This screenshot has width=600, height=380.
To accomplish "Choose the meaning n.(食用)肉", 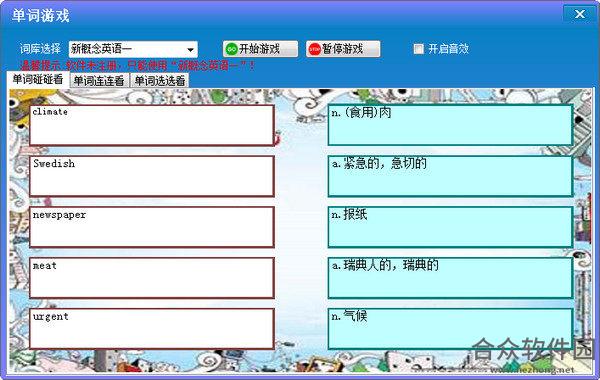I will [450, 125].
